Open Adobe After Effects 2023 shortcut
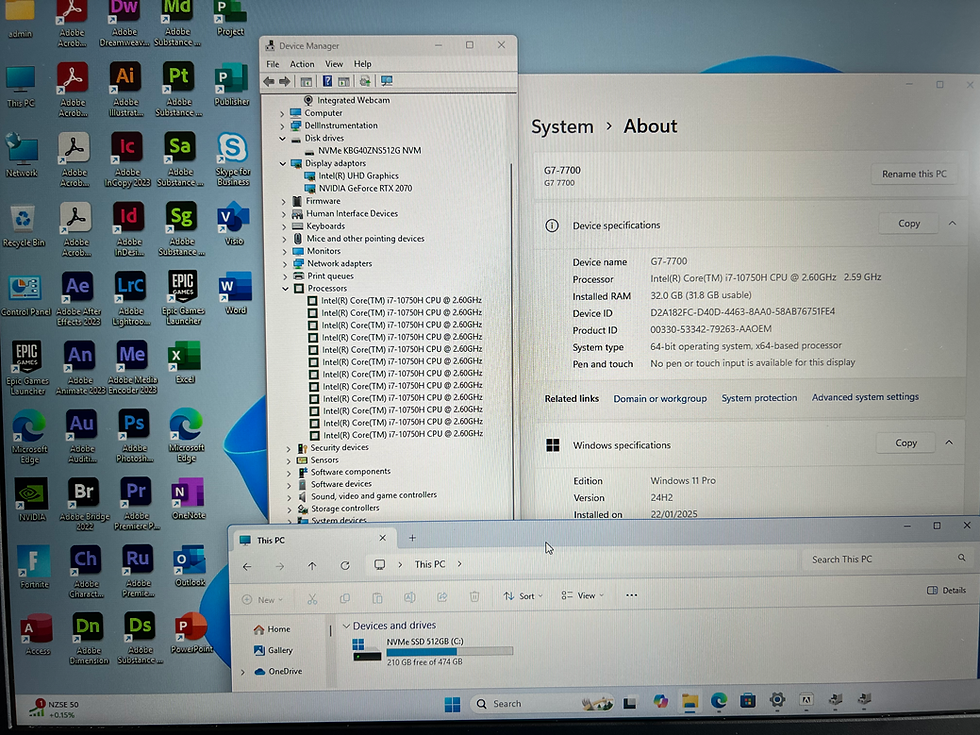The image size is (980, 735). click(x=78, y=298)
